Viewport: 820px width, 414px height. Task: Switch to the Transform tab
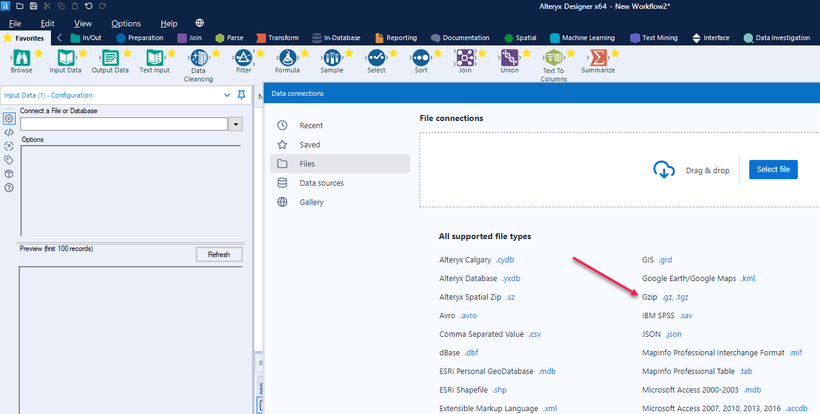(278, 38)
